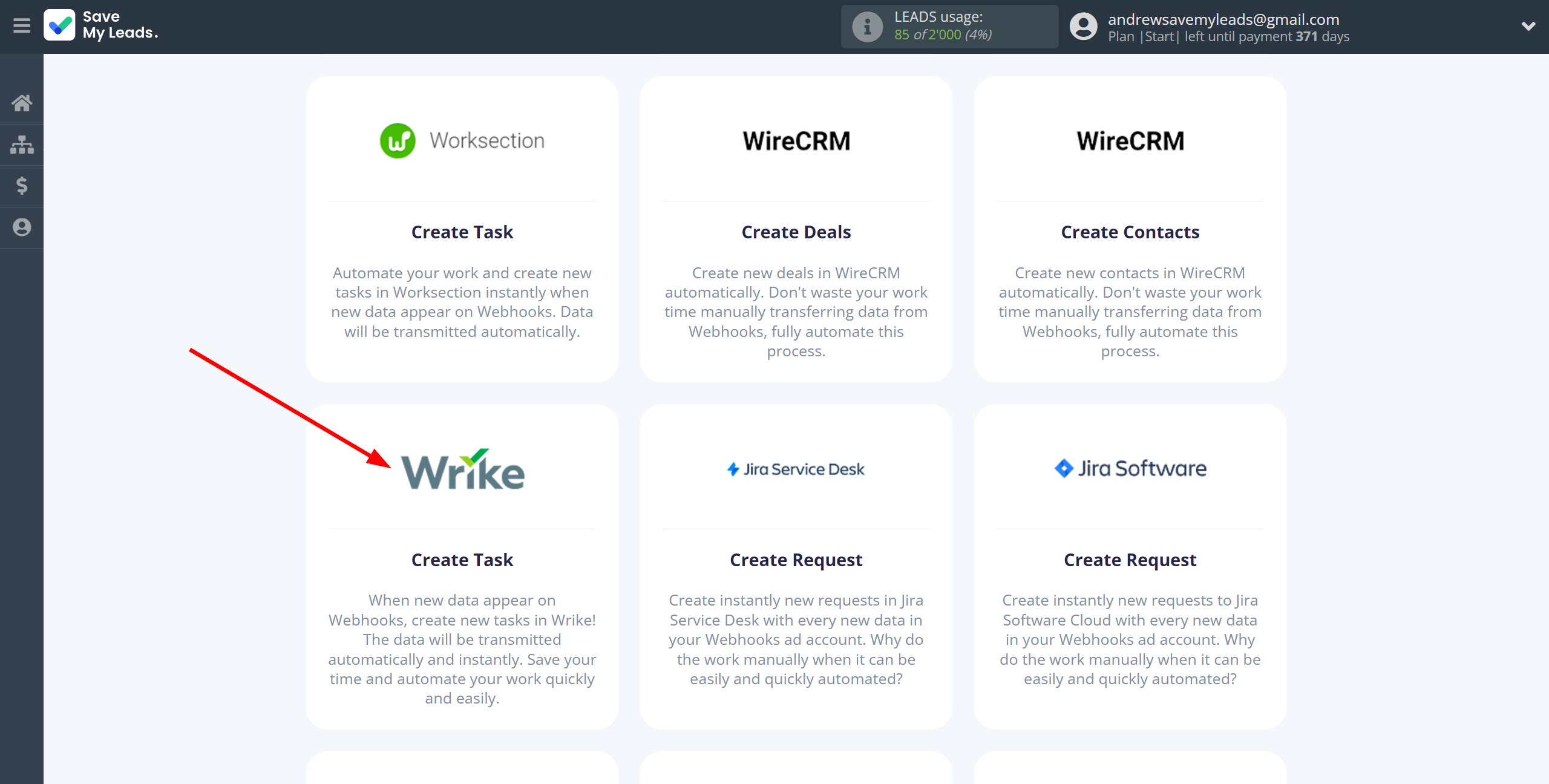Image resolution: width=1549 pixels, height=784 pixels.
Task: Select the WireCRM Create Deals logo
Action: pos(796,141)
